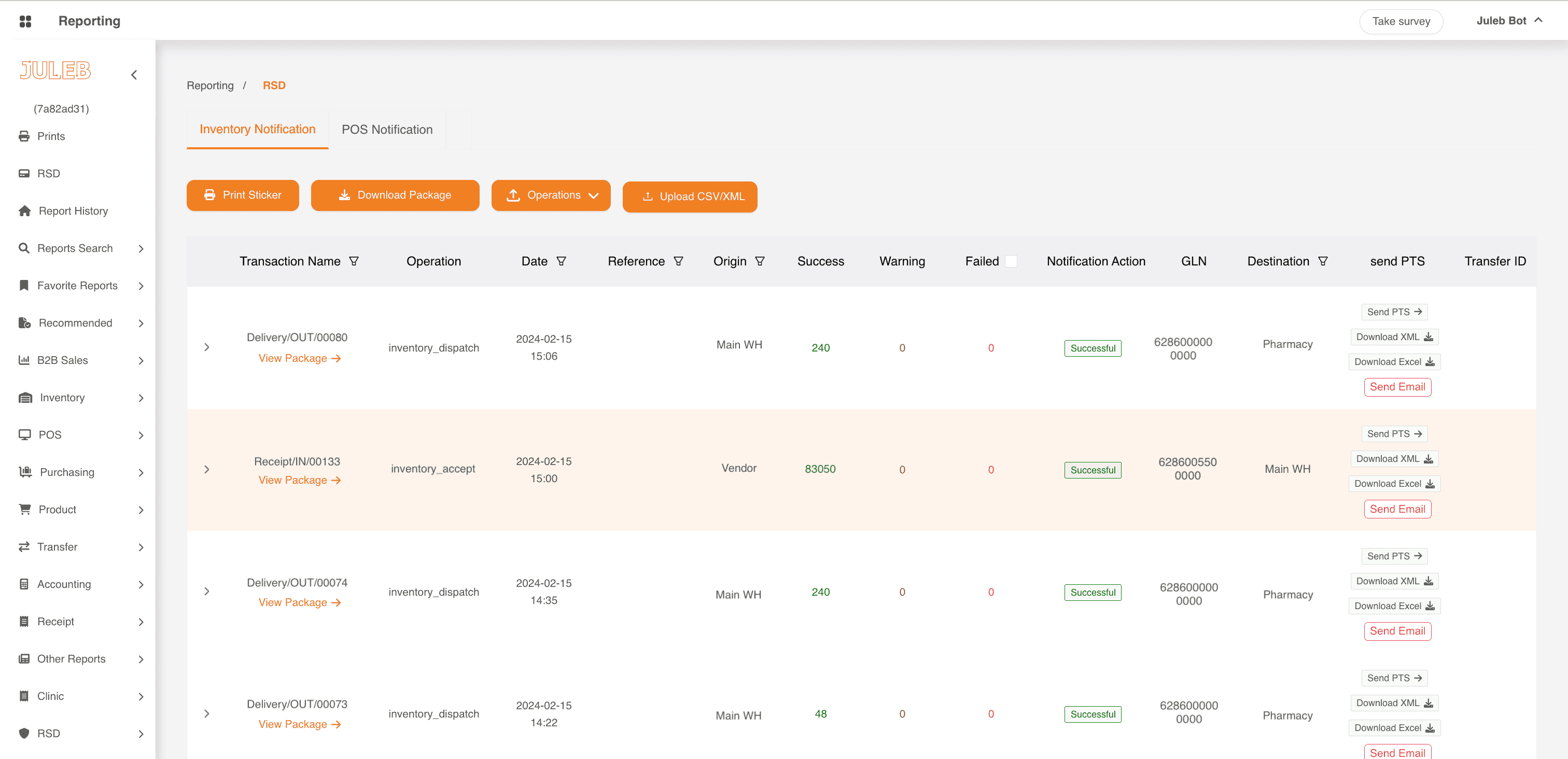The image size is (1568, 759).
Task: Download XML for Delivery/OUT/00074
Action: 1394,581
